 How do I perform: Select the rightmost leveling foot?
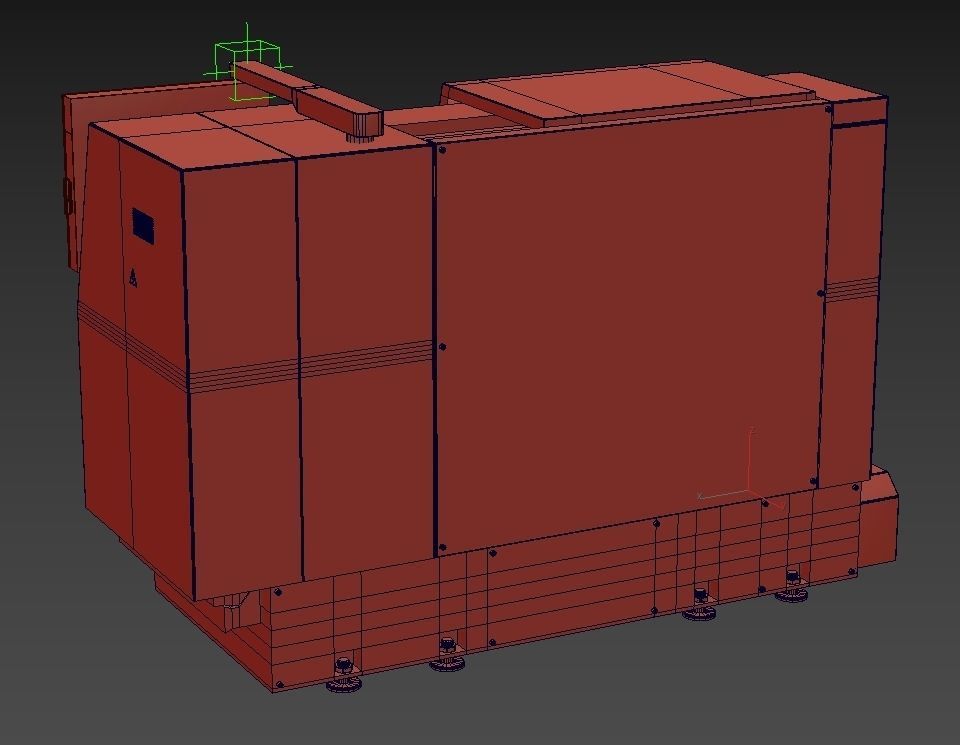click(x=792, y=586)
